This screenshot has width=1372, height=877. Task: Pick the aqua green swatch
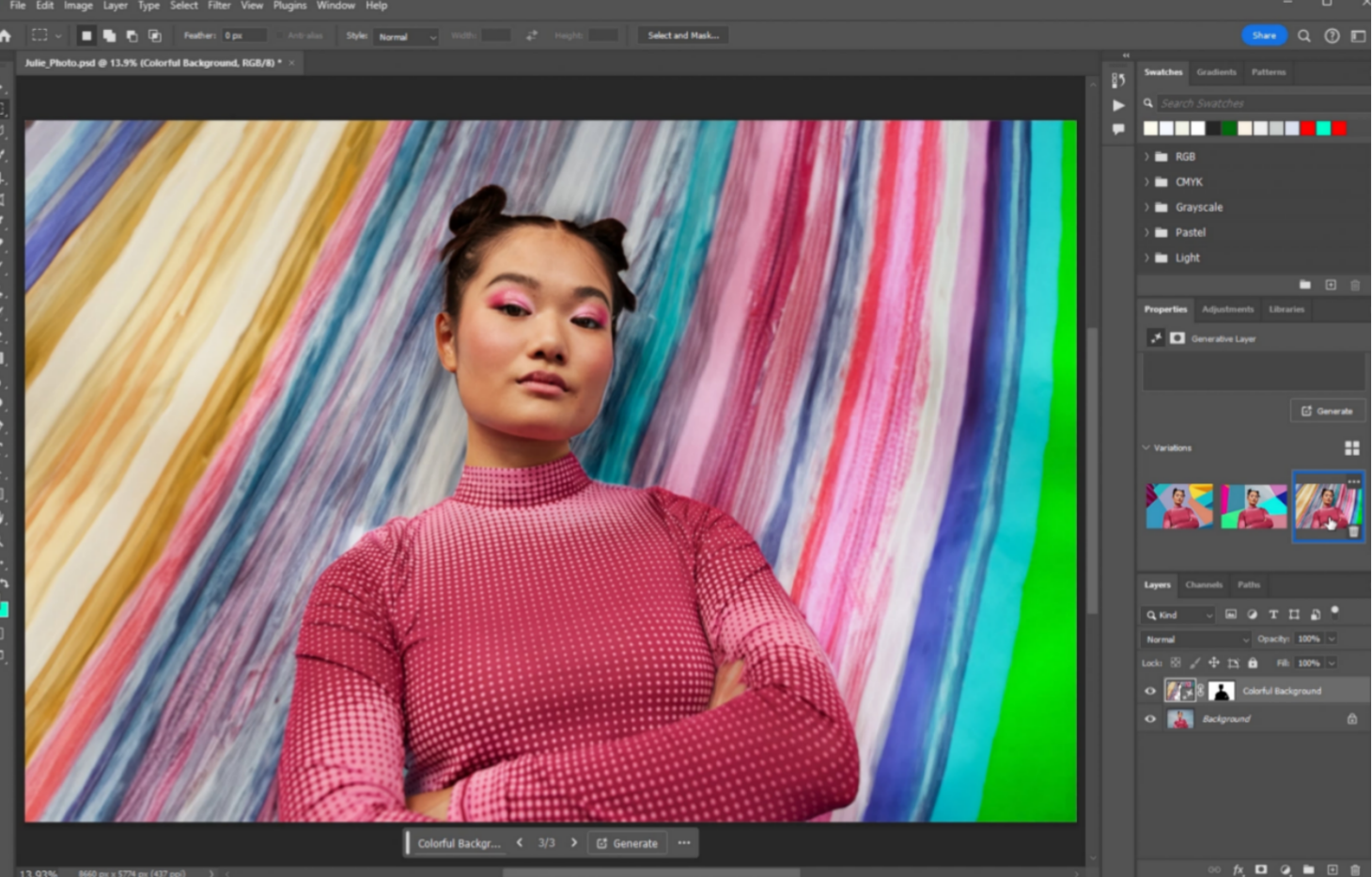[x=1323, y=129]
